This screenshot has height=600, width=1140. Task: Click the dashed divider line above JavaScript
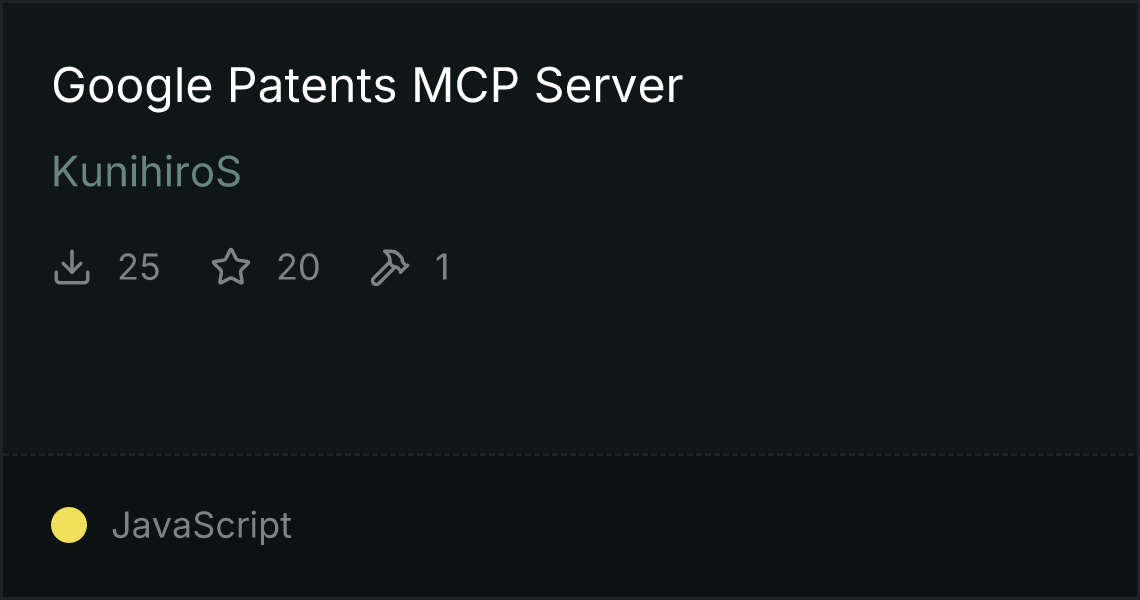point(570,455)
